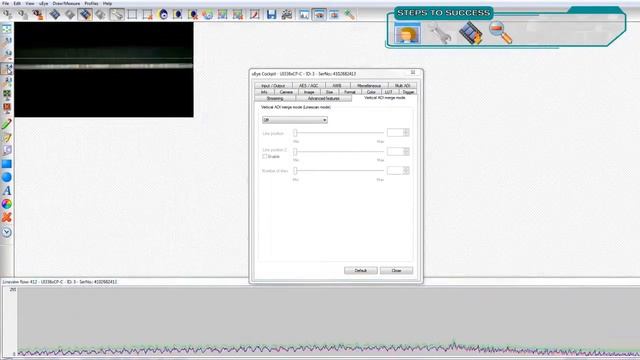Open the Profiles menu
This screenshot has height=360, width=640.
coord(91,3)
